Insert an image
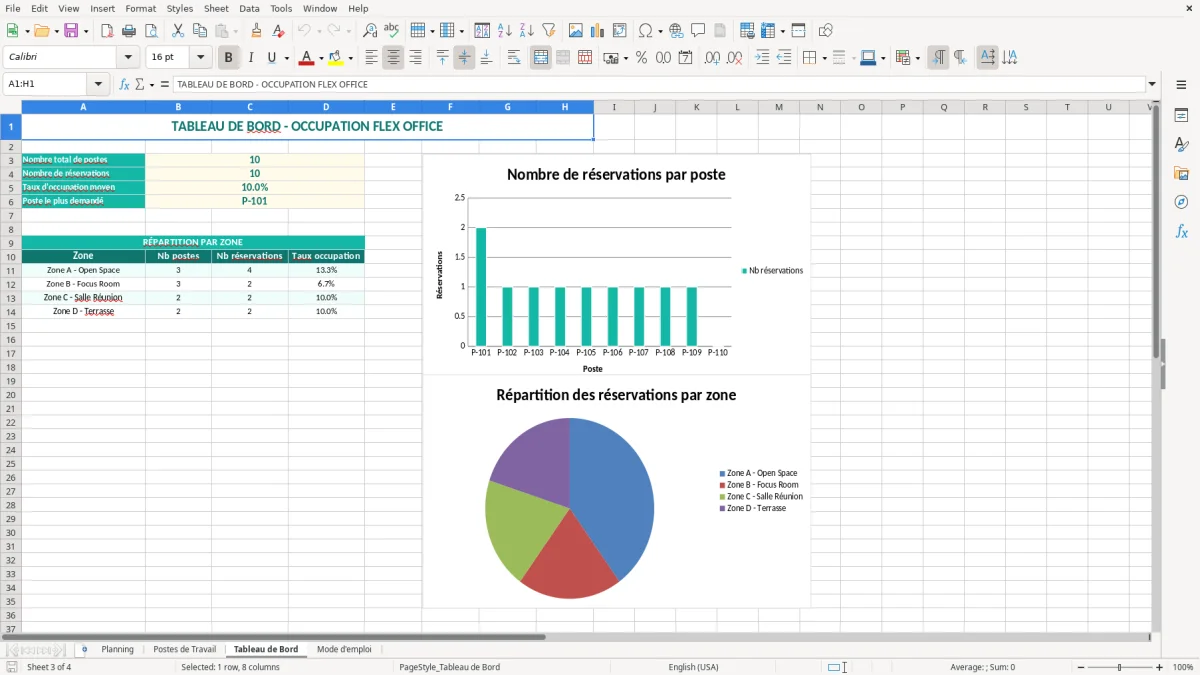This screenshot has width=1200, height=675. (x=576, y=31)
